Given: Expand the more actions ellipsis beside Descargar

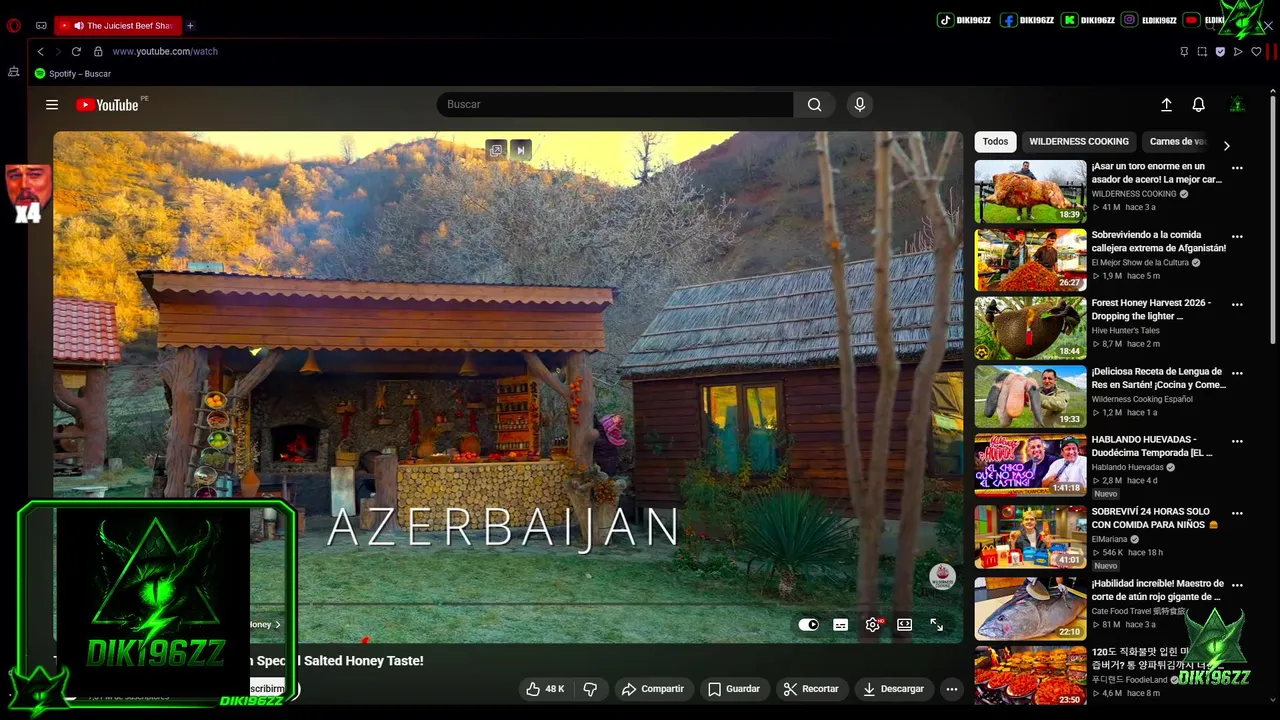Looking at the screenshot, I should tap(952, 689).
